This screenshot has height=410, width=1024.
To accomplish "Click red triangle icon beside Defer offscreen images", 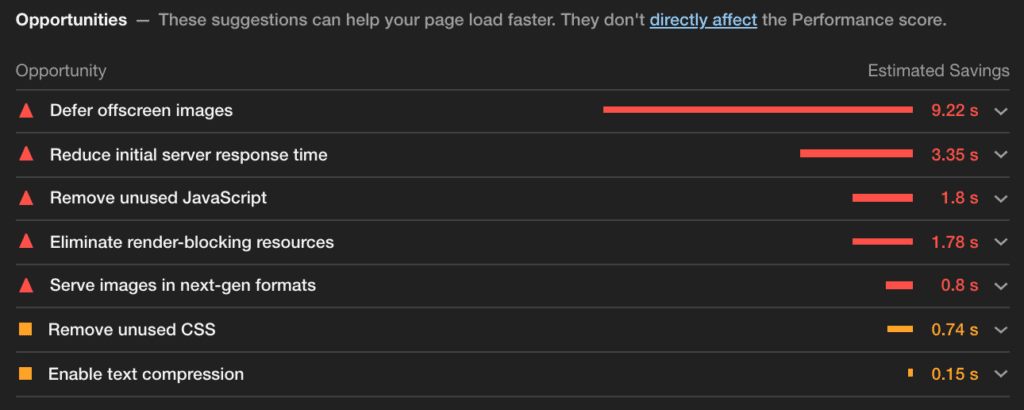I will pos(26,111).
